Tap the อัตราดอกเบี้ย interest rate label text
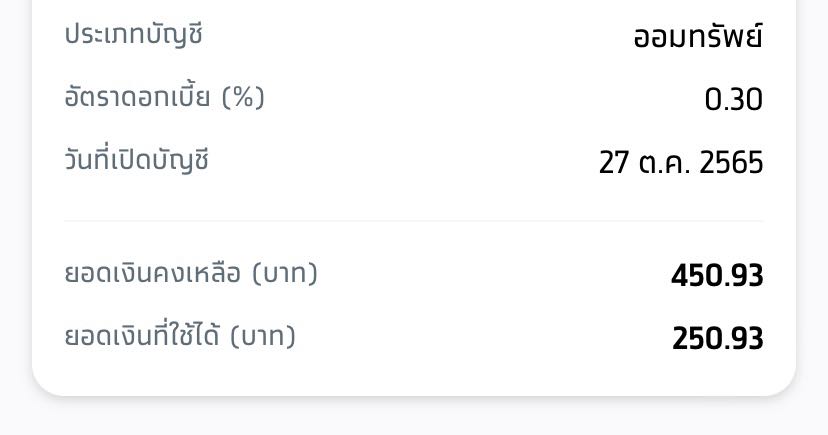 point(137,97)
